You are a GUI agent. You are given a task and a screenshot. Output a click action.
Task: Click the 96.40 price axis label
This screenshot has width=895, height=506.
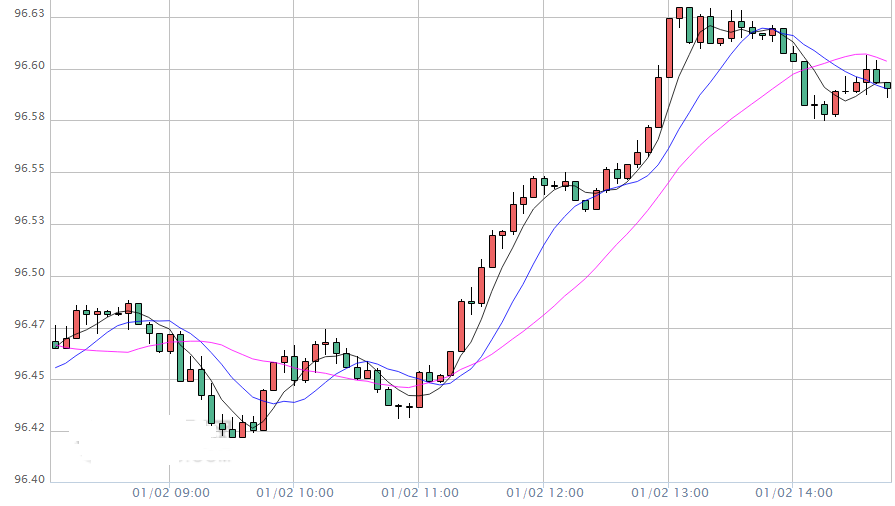click(x=28, y=480)
